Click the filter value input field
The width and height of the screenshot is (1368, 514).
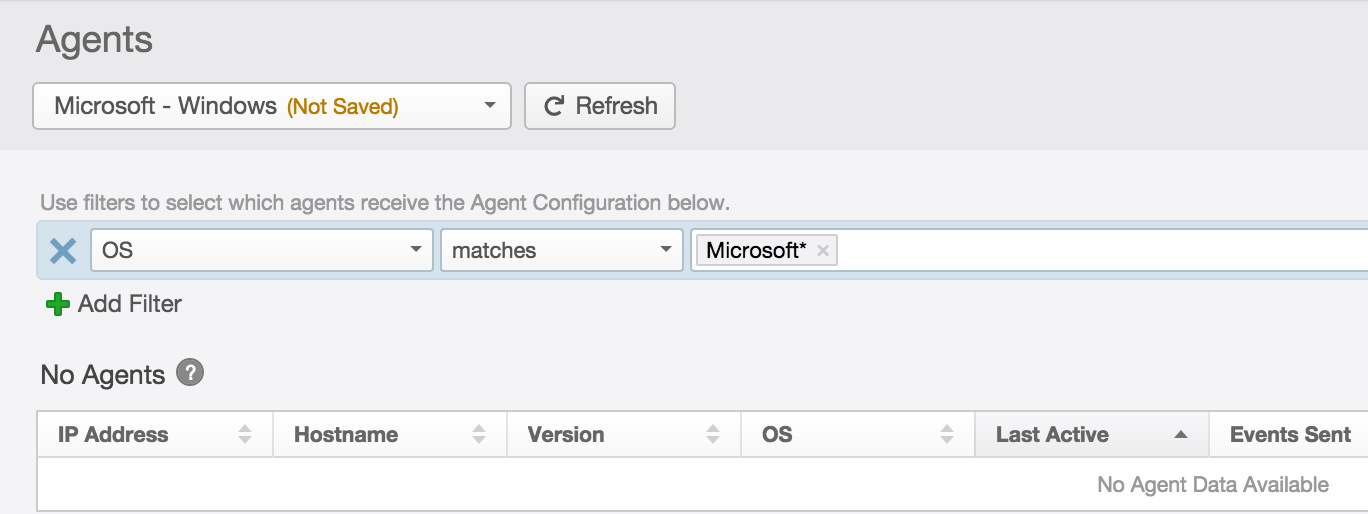1100,251
